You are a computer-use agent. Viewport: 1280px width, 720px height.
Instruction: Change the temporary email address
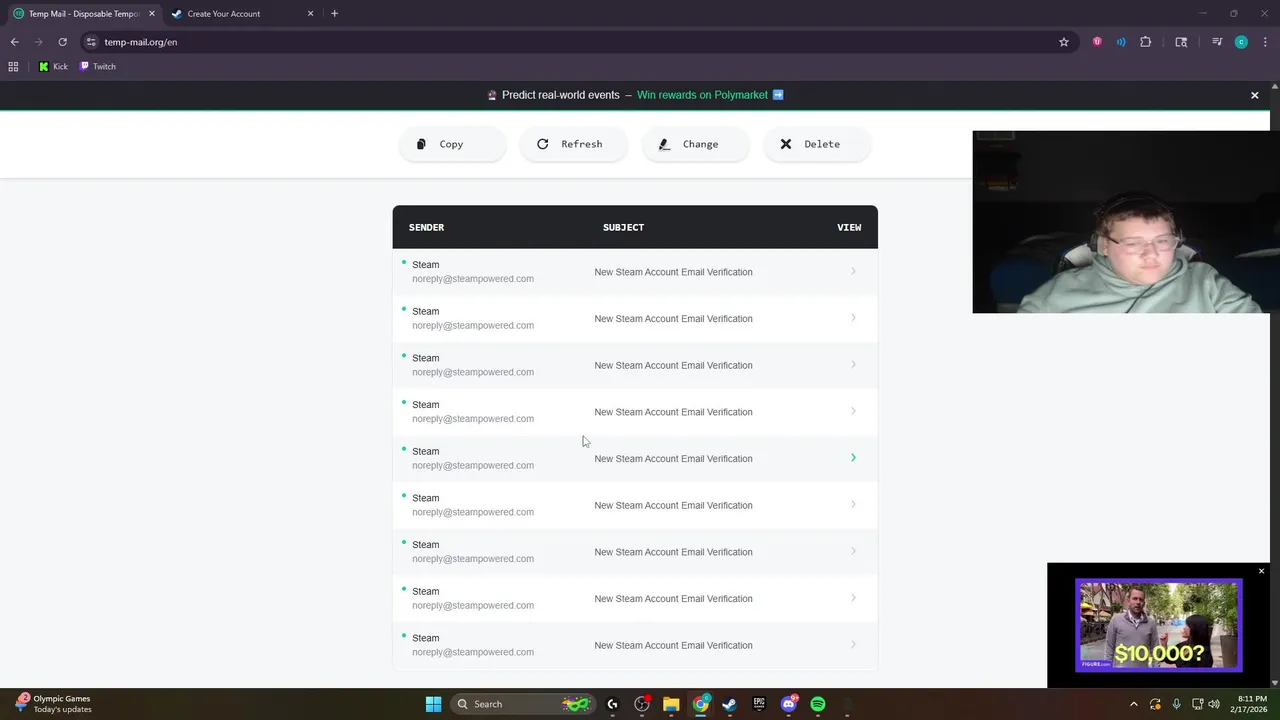tap(696, 144)
